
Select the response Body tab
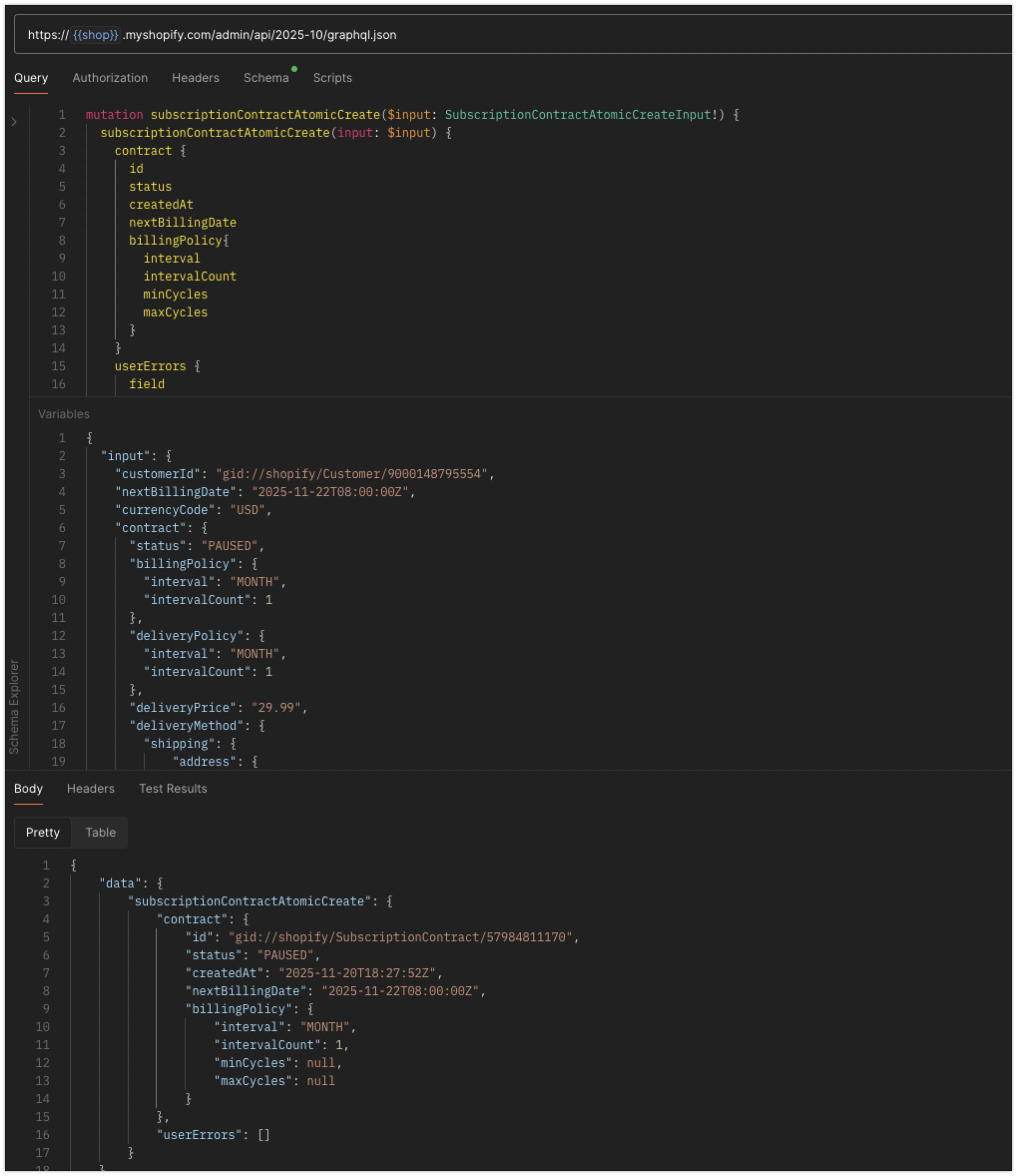pyautogui.click(x=28, y=788)
